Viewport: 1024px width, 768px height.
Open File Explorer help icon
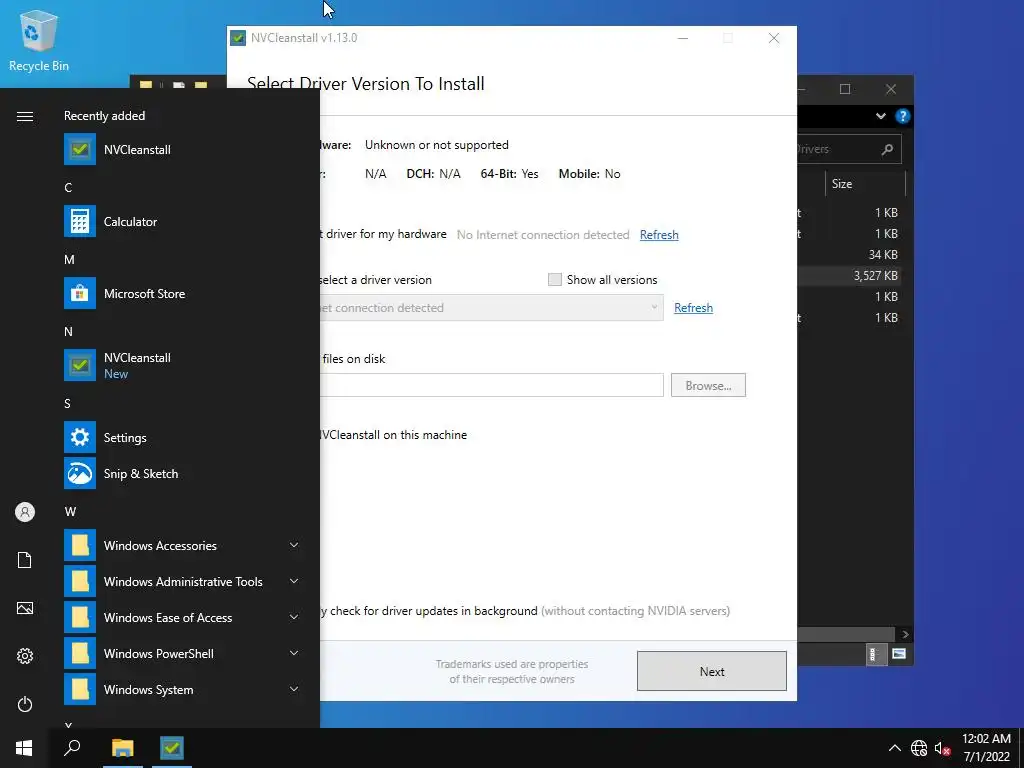903,116
